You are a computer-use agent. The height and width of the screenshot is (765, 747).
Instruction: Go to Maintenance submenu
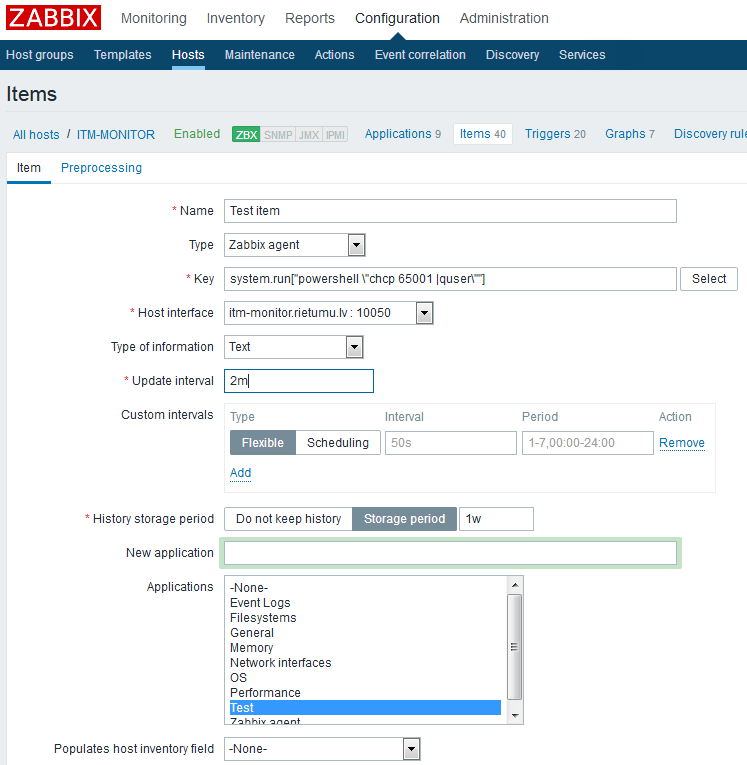click(x=260, y=55)
